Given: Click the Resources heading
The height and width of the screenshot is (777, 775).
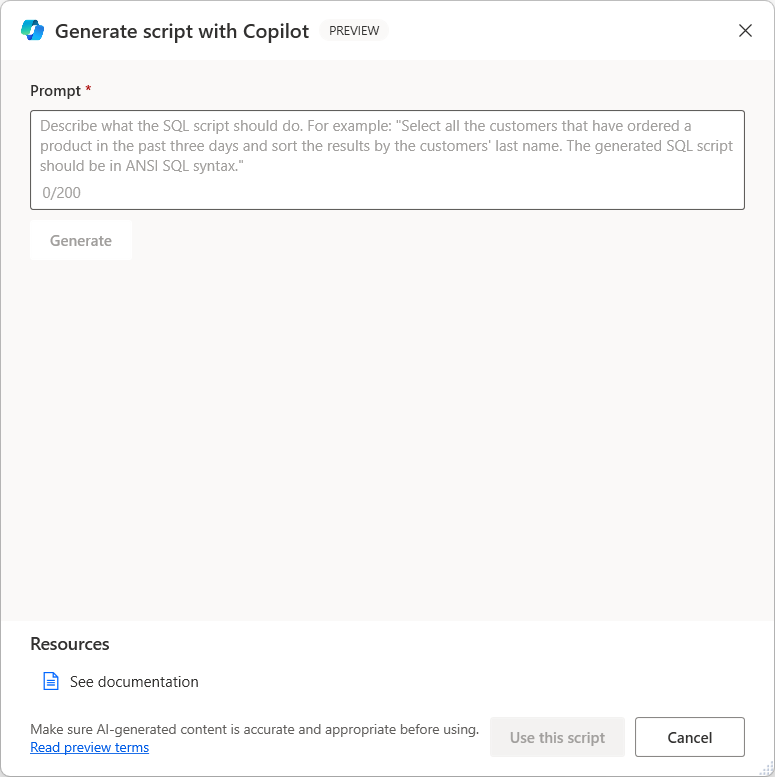Looking at the screenshot, I should pos(70,644).
